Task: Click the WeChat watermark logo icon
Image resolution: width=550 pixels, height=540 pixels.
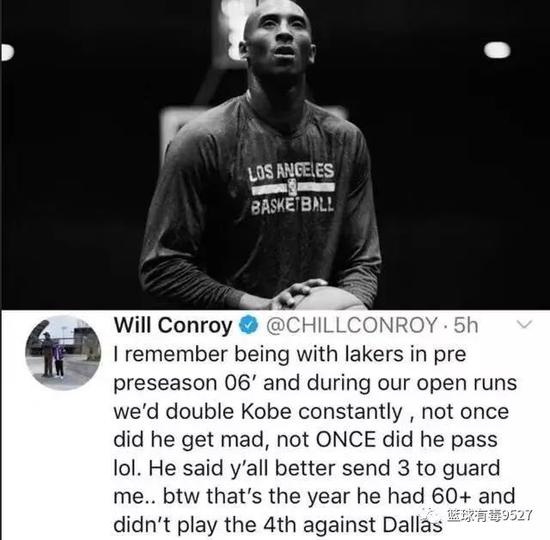Action: [x=434, y=514]
